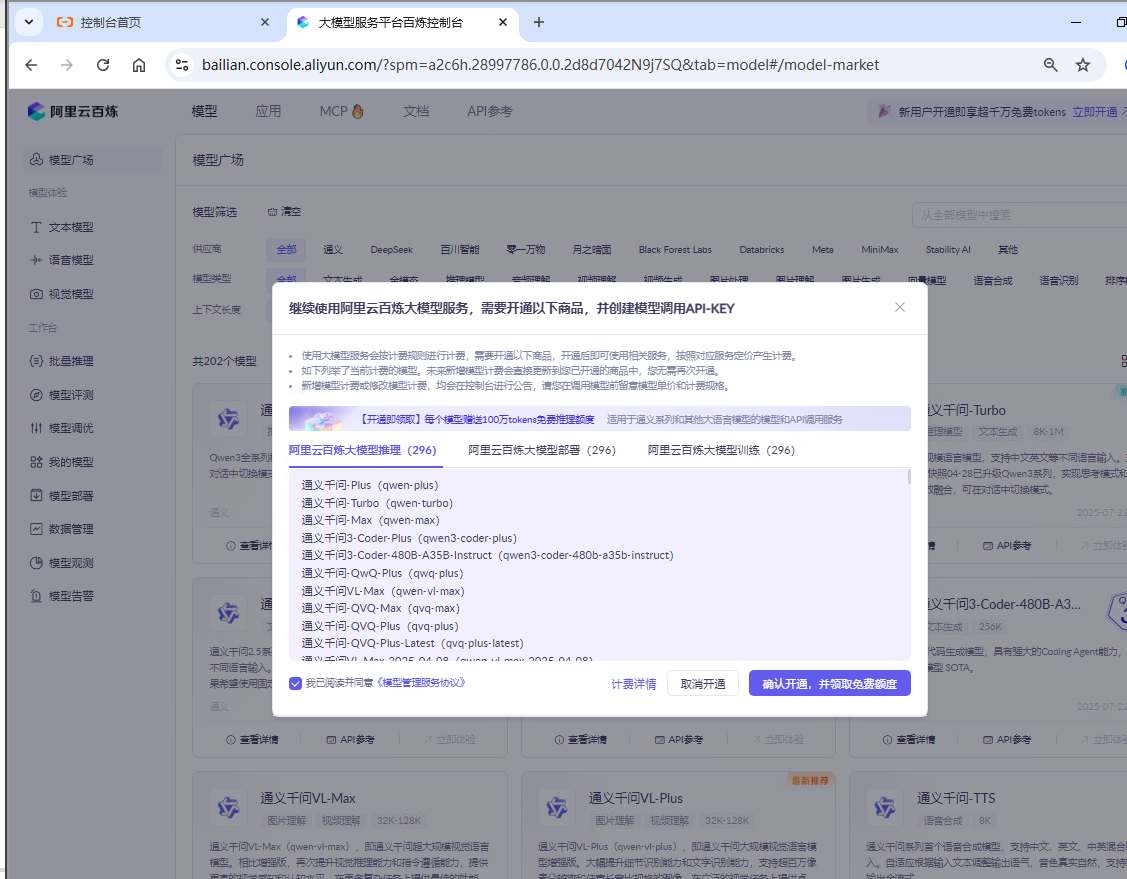This screenshot has height=879, width=1127.
Task: Open the 计费详情 link
Action: click(x=633, y=684)
